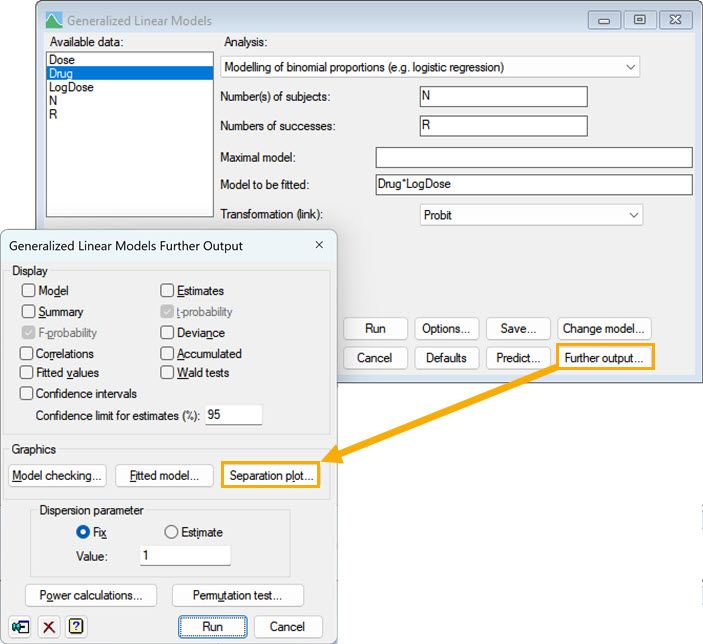Tick the Deviance checkbox
703x644 pixels.
(168, 333)
